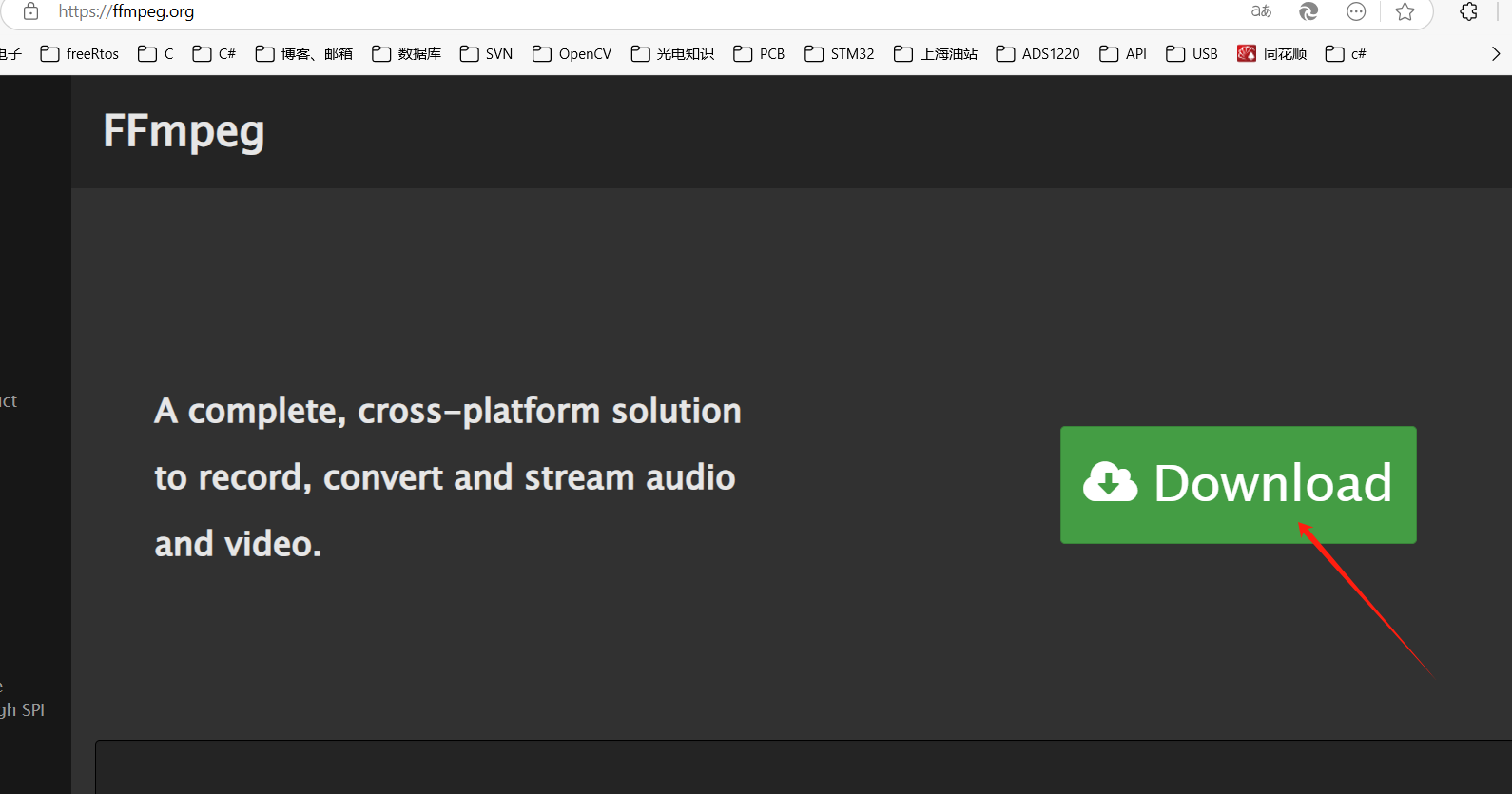Open the uppercase C# bookmark folder
This screenshot has width=1512, height=794.
pos(214,54)
